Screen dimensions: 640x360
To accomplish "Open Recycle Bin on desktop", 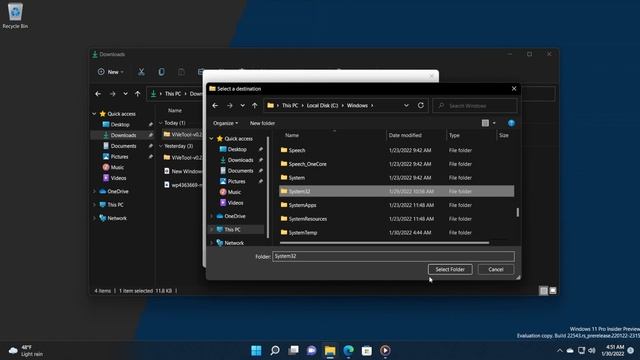I will click(x=15, y=16).
